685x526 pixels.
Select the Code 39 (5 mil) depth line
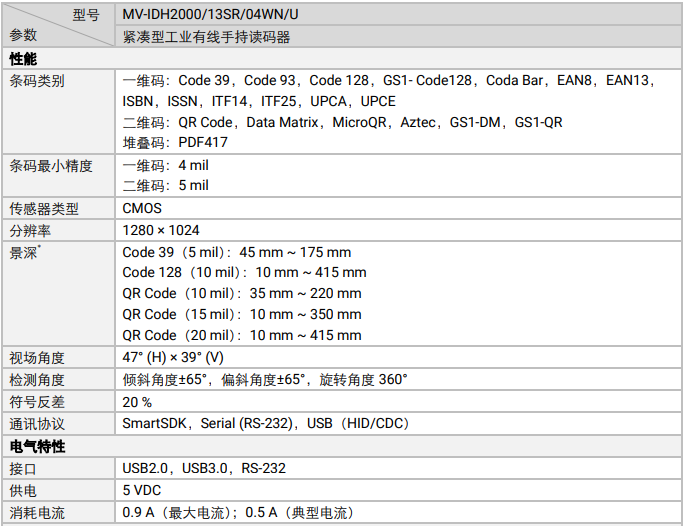(236, 252)
